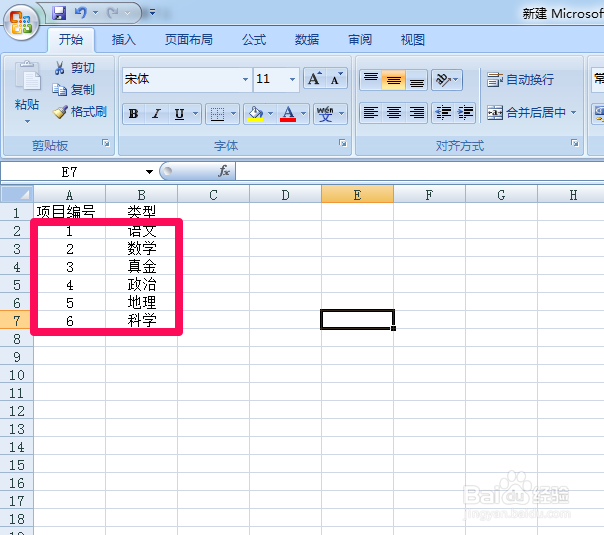Decrease font size with small A icon
The image size is (604, 535).
337,79
